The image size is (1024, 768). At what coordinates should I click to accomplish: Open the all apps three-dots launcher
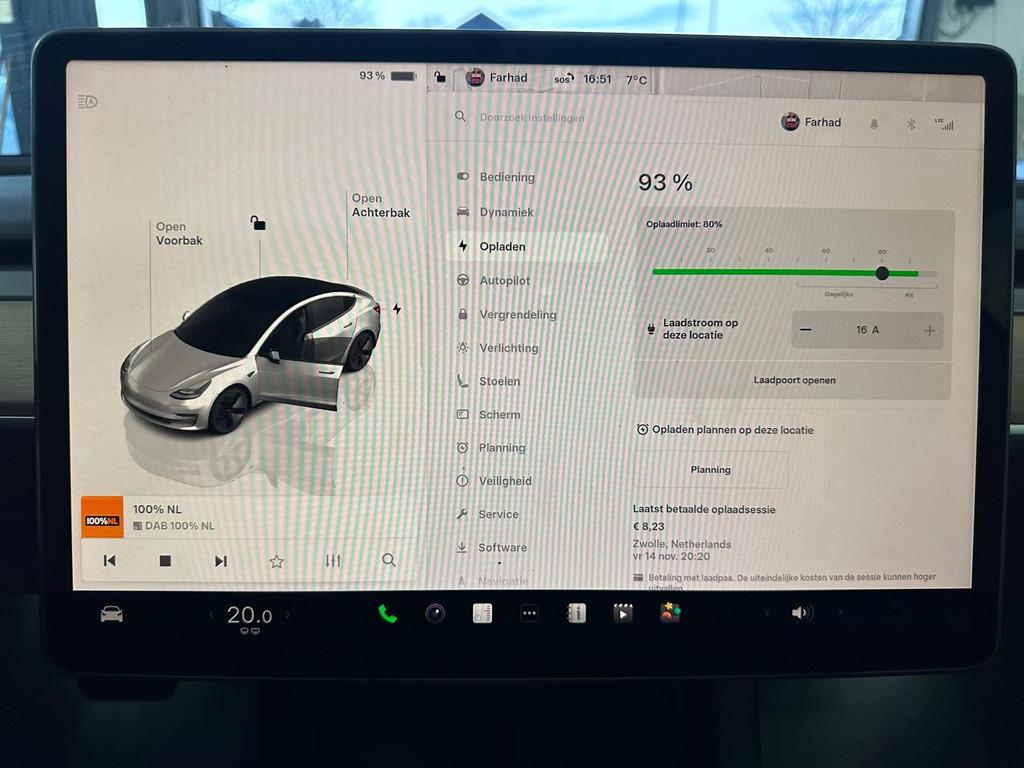click(x=529, y=614)
